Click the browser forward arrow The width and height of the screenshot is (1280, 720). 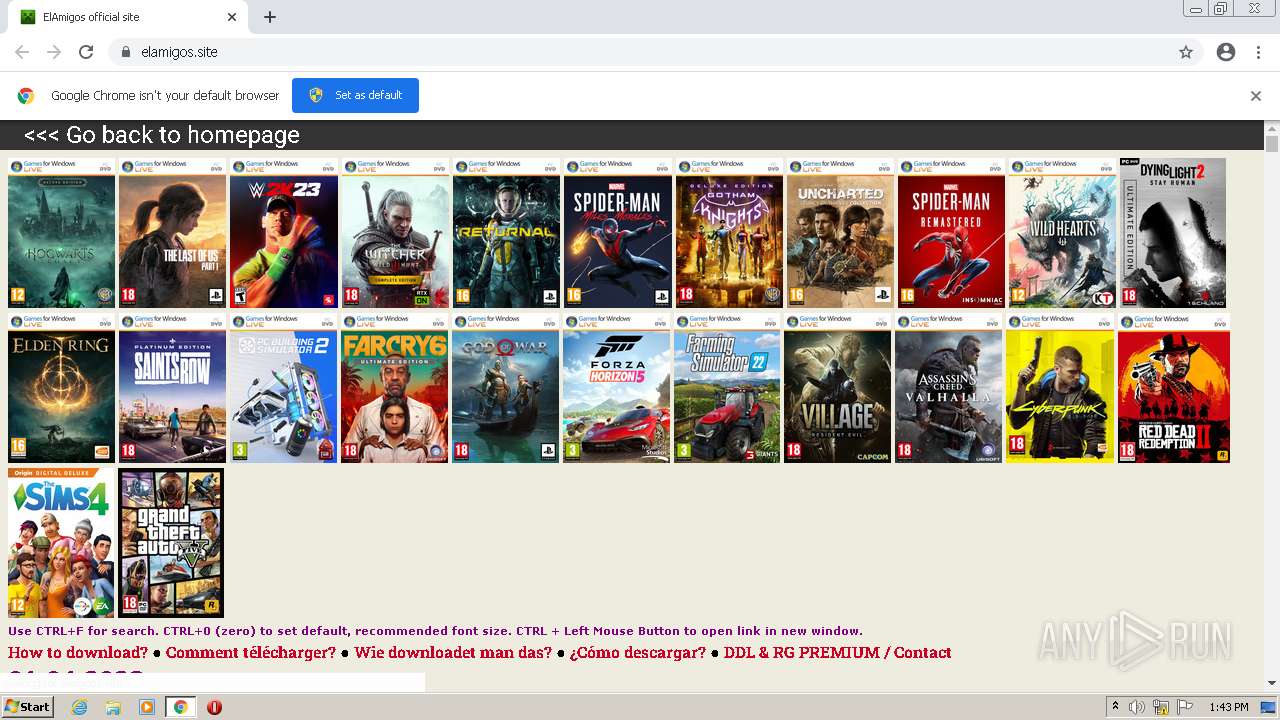(54, 52)
